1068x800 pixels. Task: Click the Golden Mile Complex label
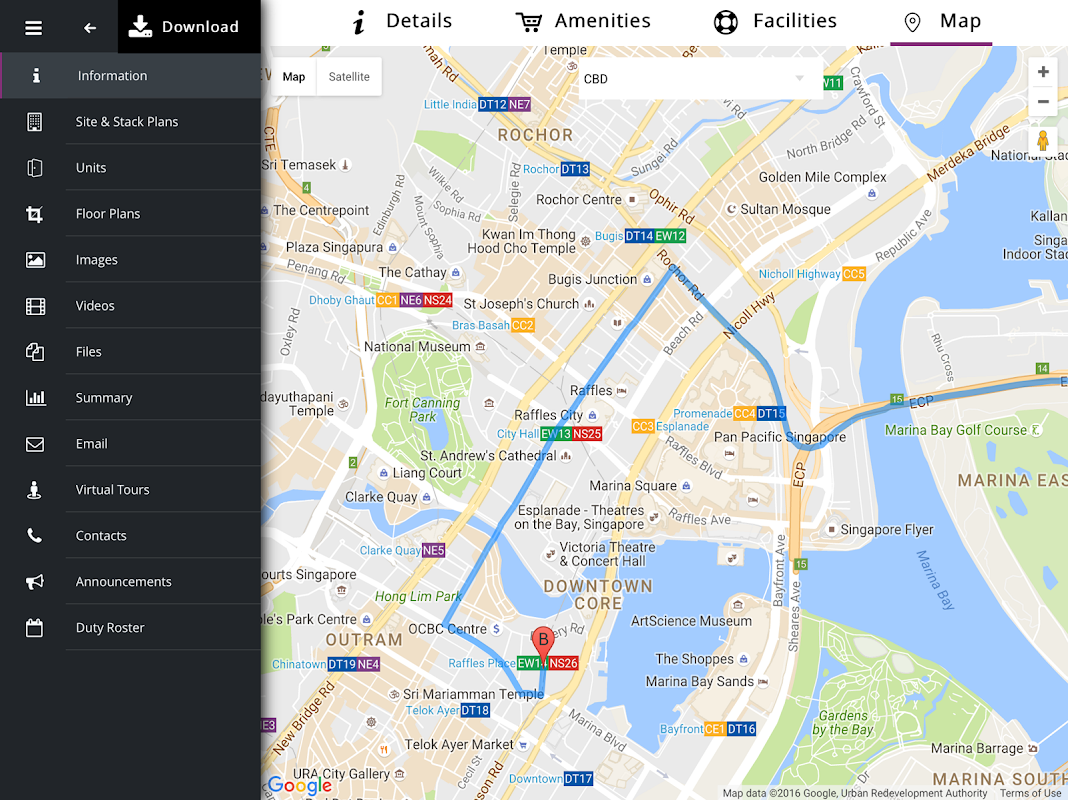823,177
